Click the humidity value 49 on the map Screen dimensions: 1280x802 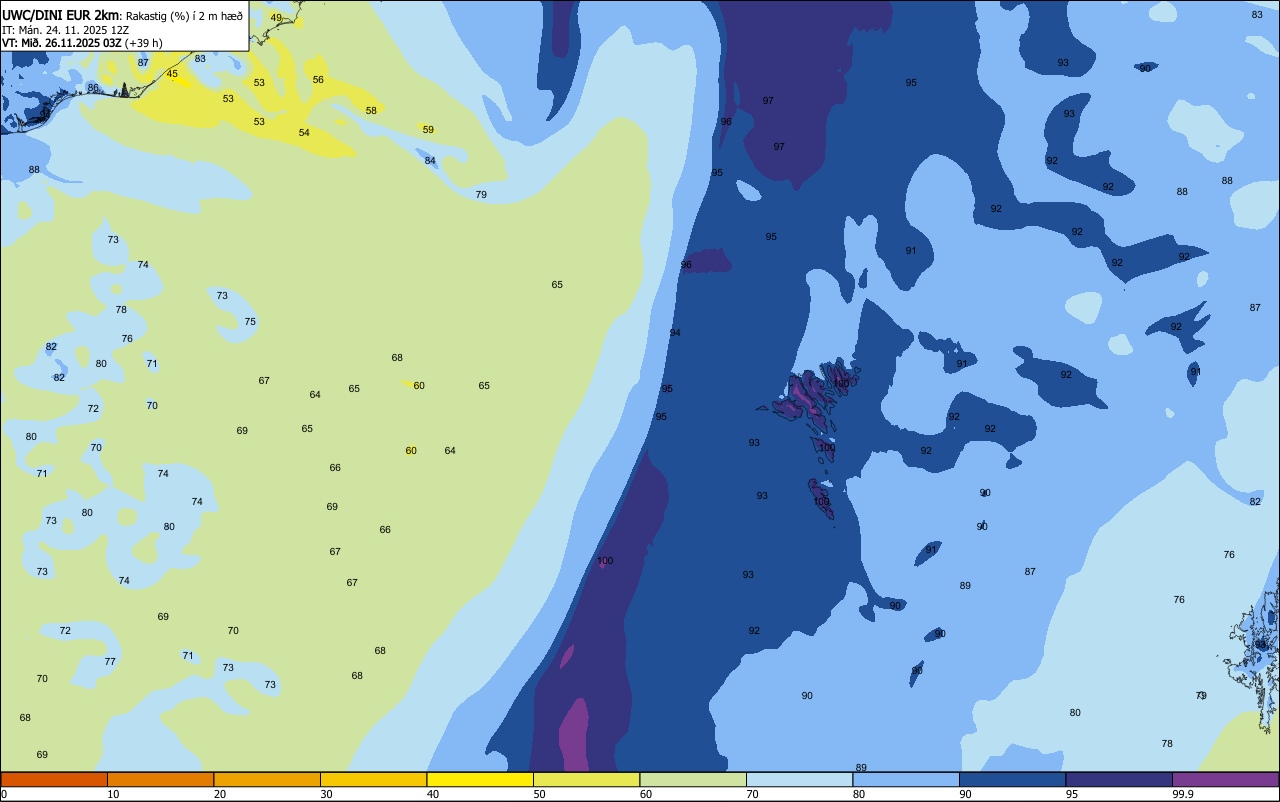pos(276,18)
